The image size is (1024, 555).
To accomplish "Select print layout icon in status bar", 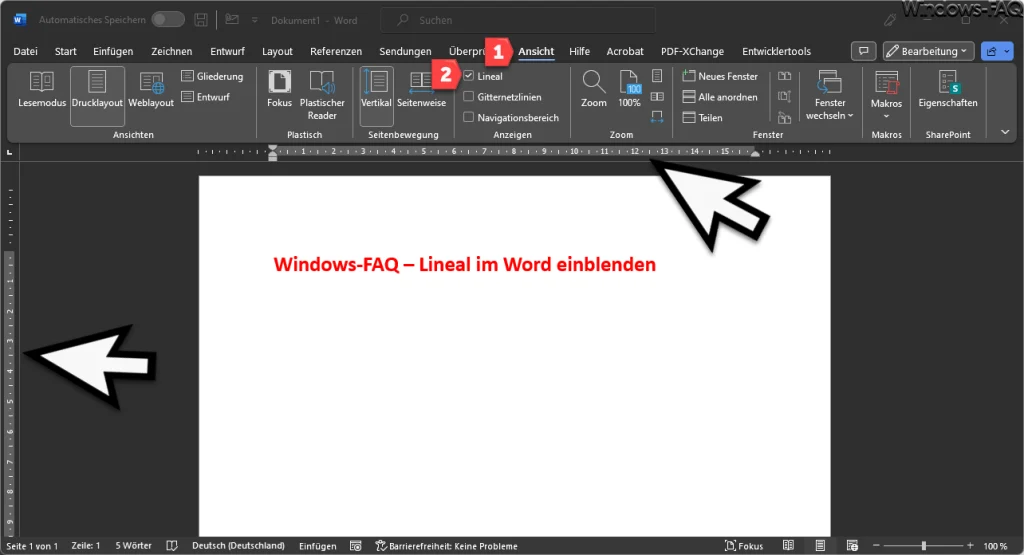I will click(x=820, y=546).
